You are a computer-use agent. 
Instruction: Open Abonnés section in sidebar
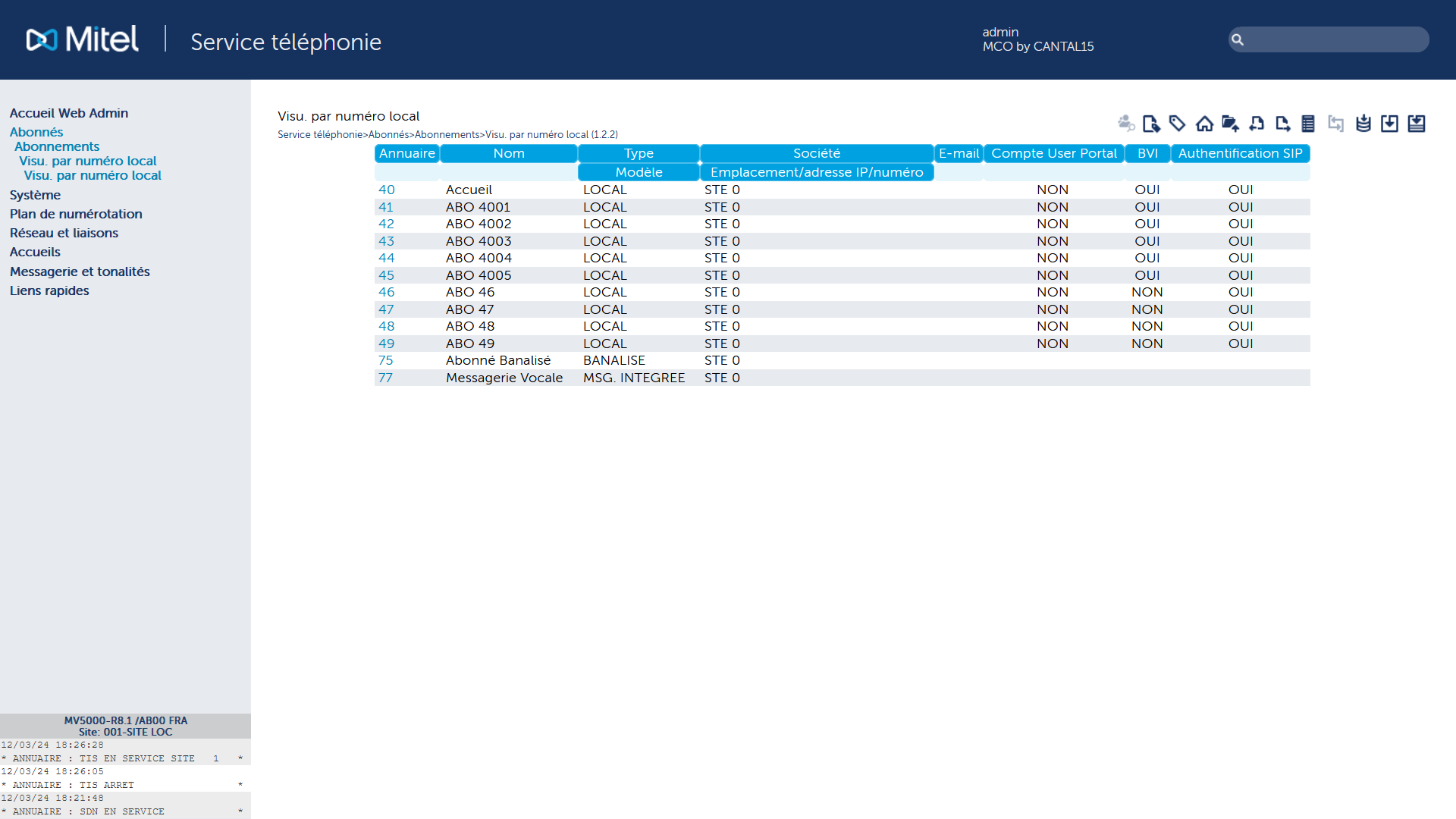point(36,132)
